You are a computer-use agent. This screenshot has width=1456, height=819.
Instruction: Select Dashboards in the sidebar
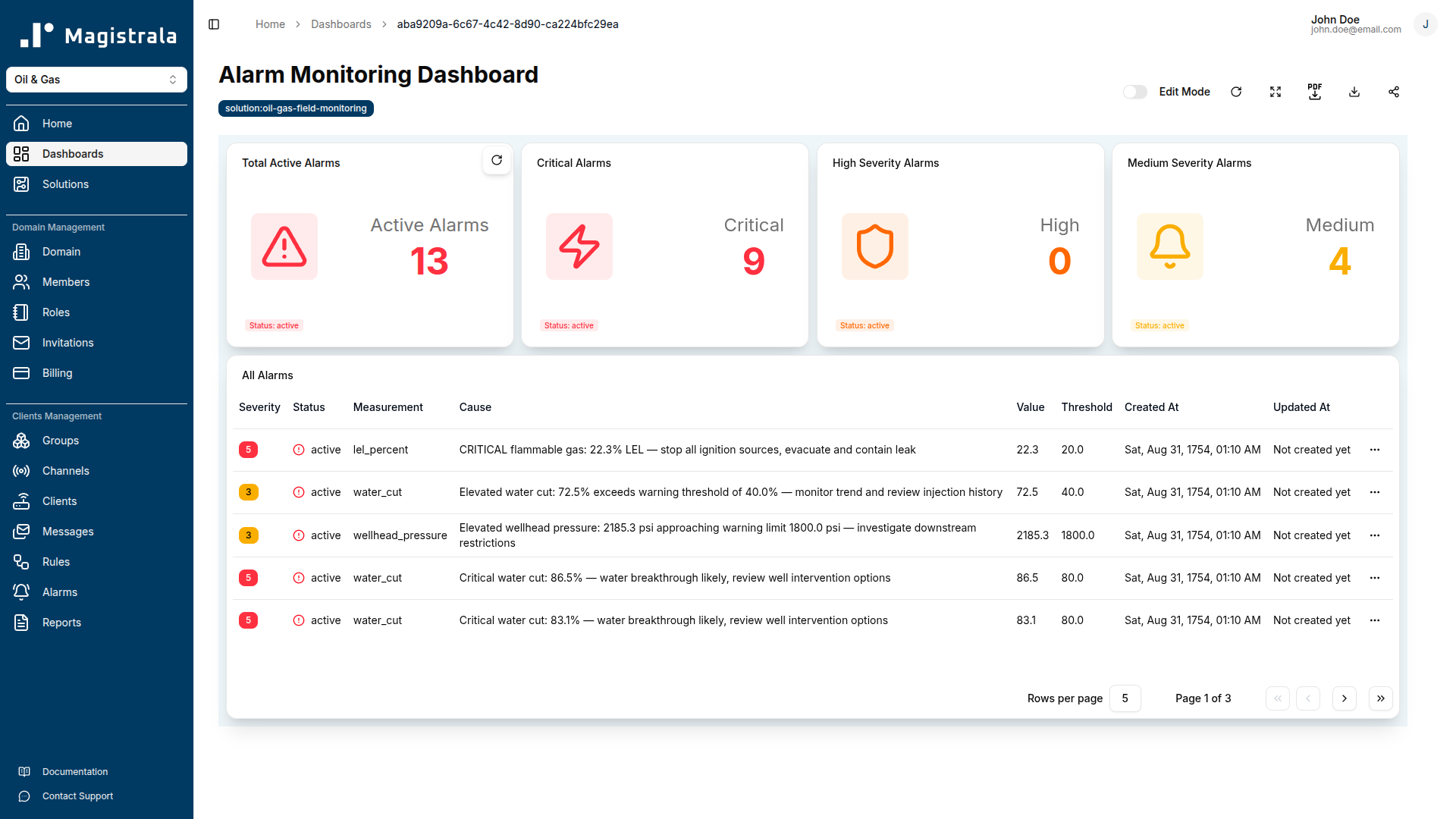(x=73, y=154)
